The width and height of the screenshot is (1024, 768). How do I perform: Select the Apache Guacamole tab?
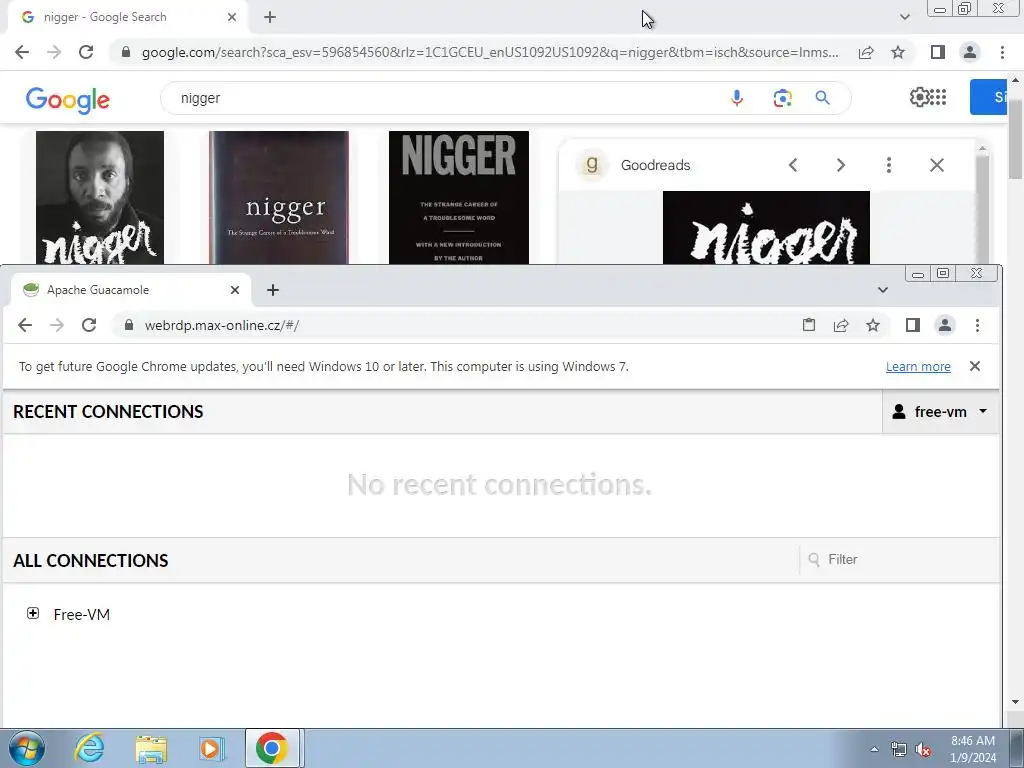[x=131, y=290]
